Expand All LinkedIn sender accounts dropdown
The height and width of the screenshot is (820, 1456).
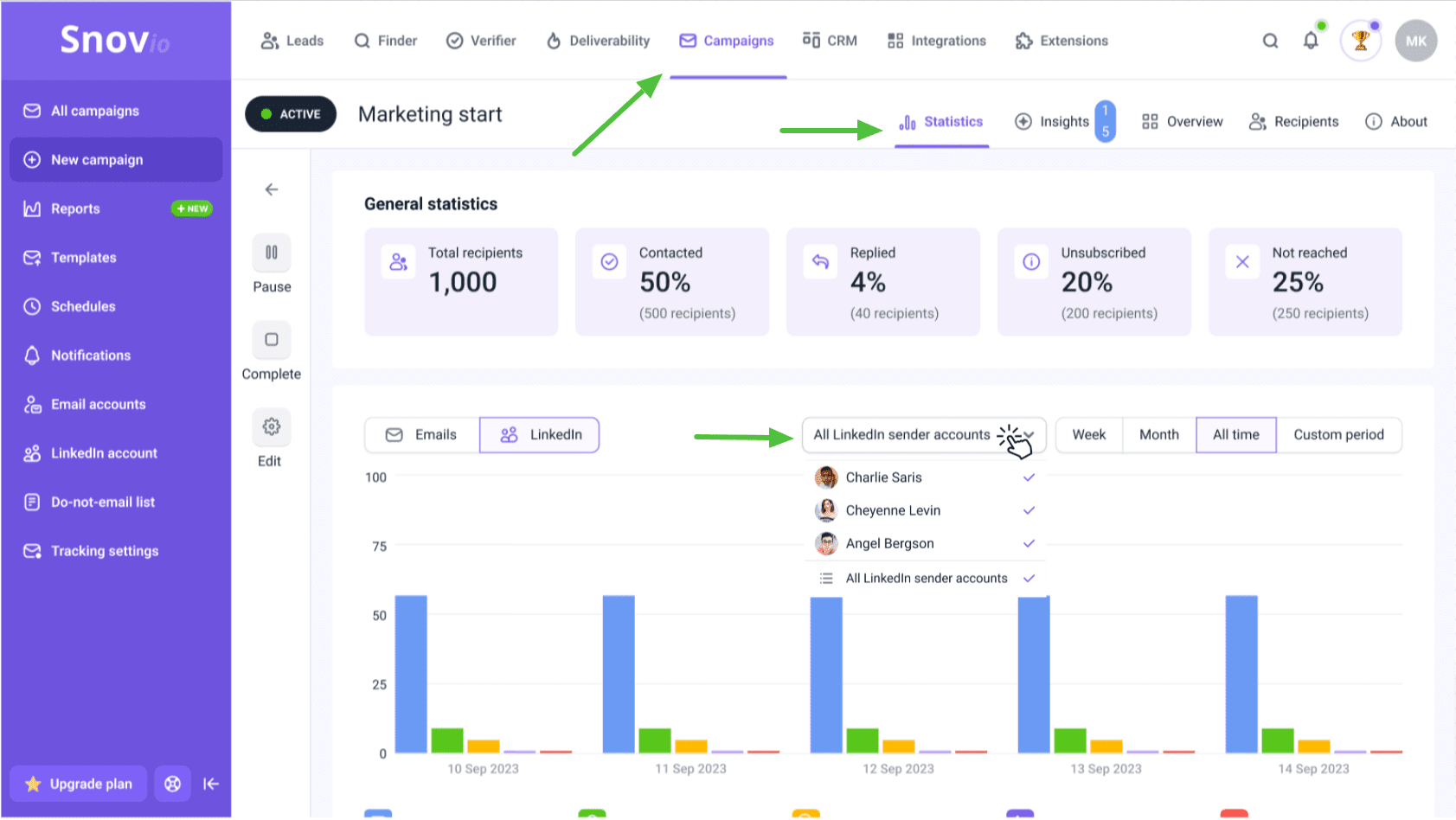pyautogui.click(x=924, y=435)
